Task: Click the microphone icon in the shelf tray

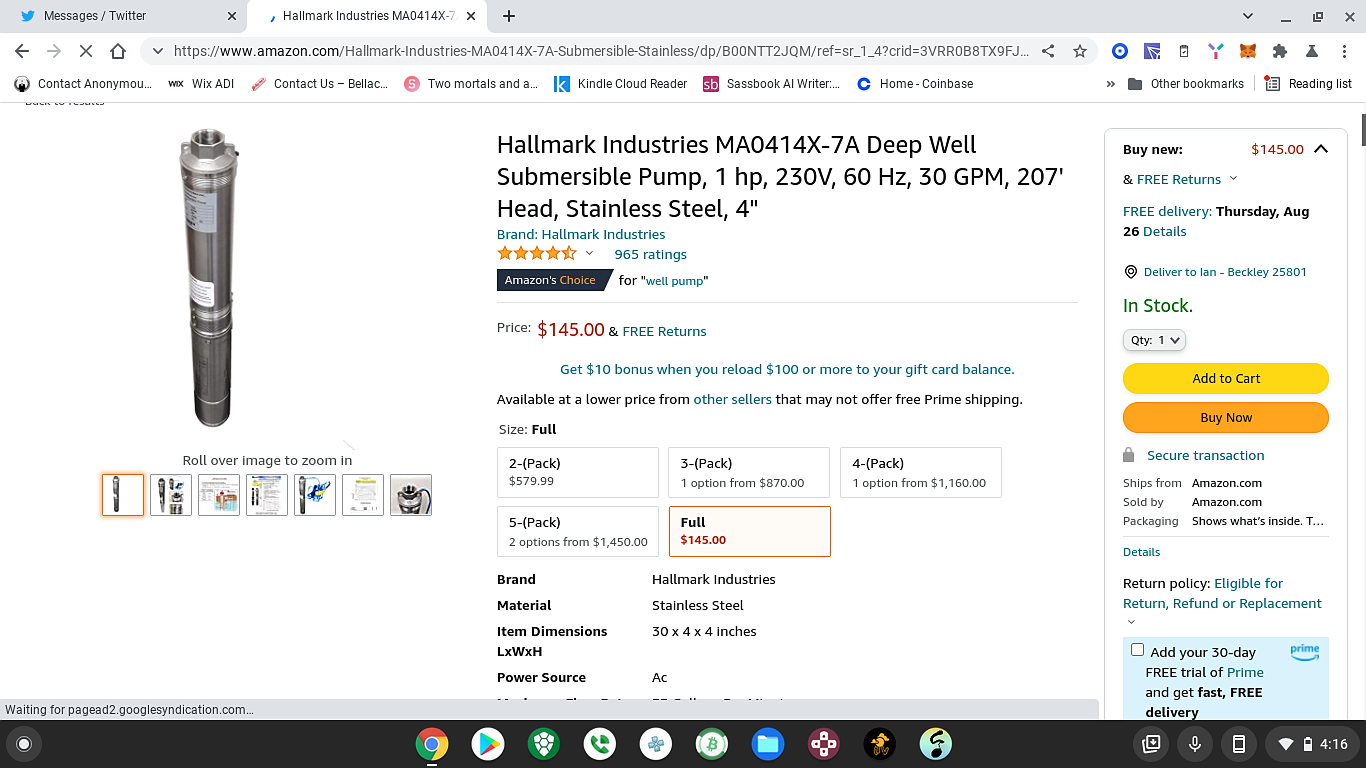Action: coord(1194,744)
